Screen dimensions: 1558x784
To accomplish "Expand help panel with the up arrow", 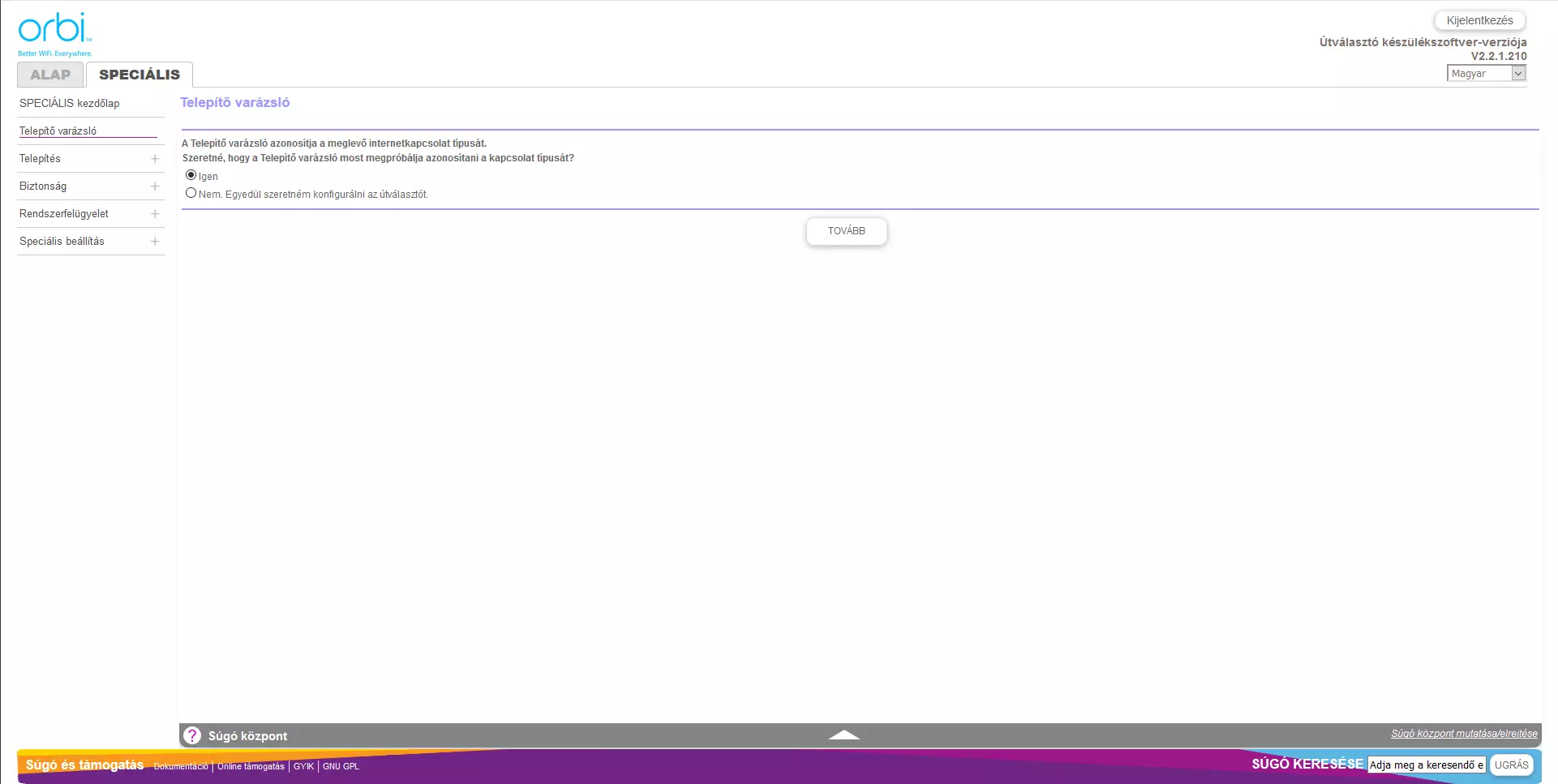I will pyautogui.click(x=843, y=735).
